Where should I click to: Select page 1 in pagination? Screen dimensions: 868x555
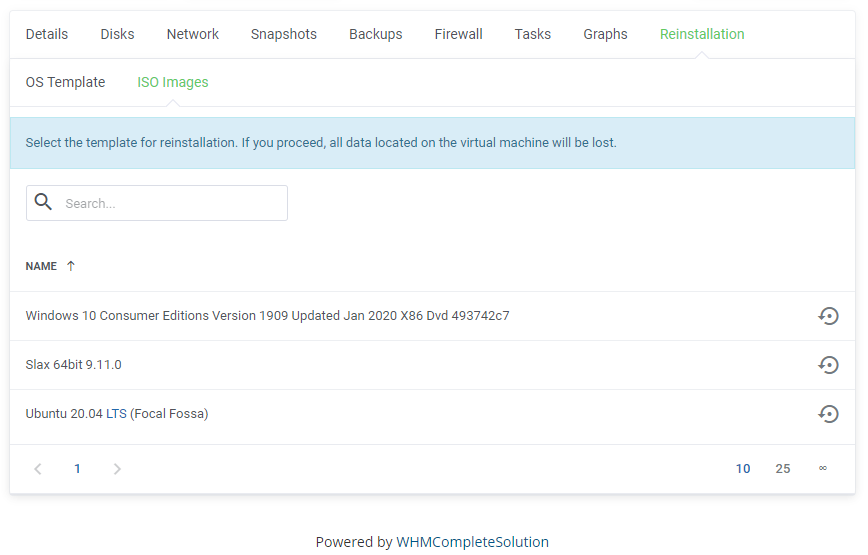[x=78, y=469]
